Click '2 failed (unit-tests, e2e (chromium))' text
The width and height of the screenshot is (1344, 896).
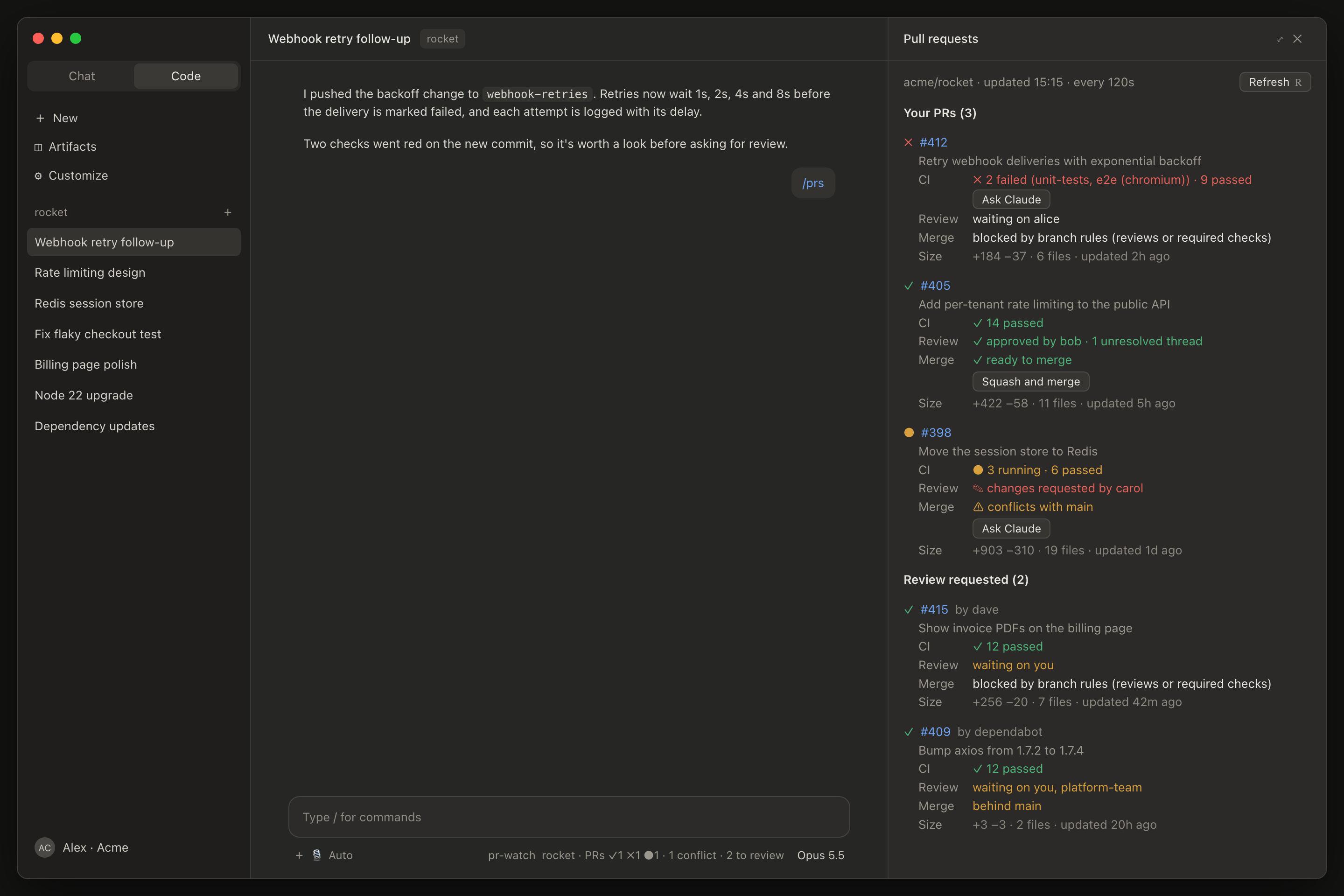click(1087, 179)
